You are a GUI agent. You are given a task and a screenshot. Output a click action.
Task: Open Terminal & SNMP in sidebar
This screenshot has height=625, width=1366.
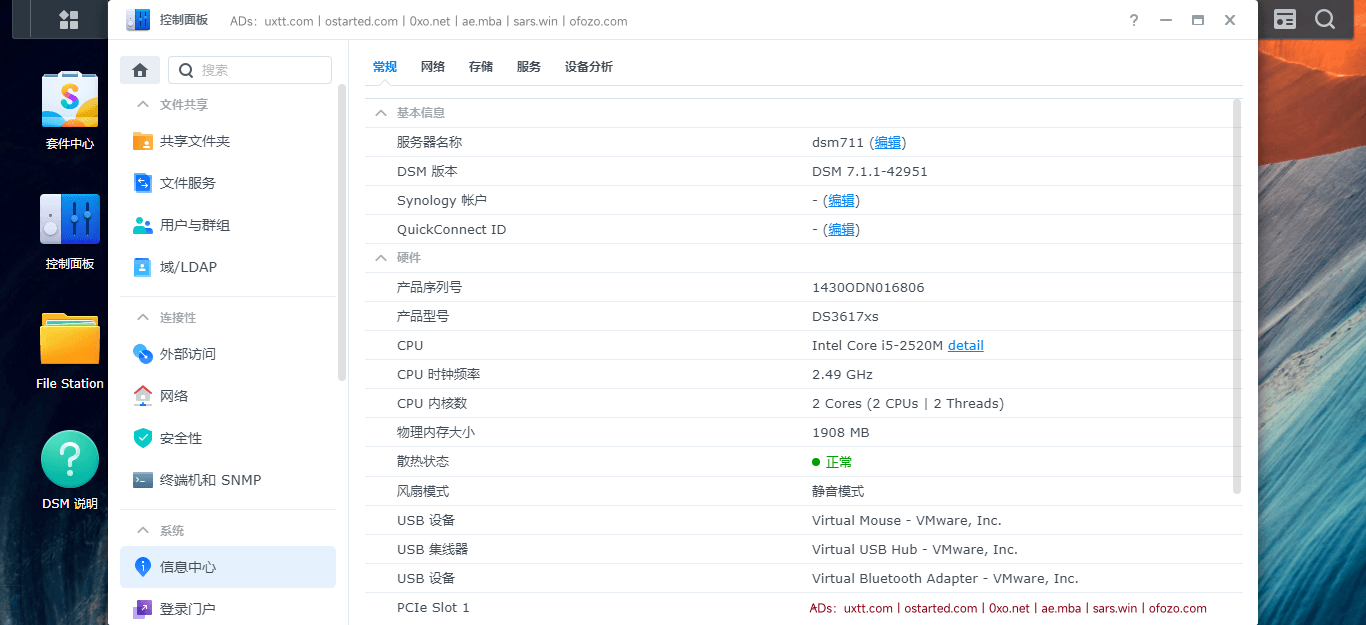[x=228, y=480]
